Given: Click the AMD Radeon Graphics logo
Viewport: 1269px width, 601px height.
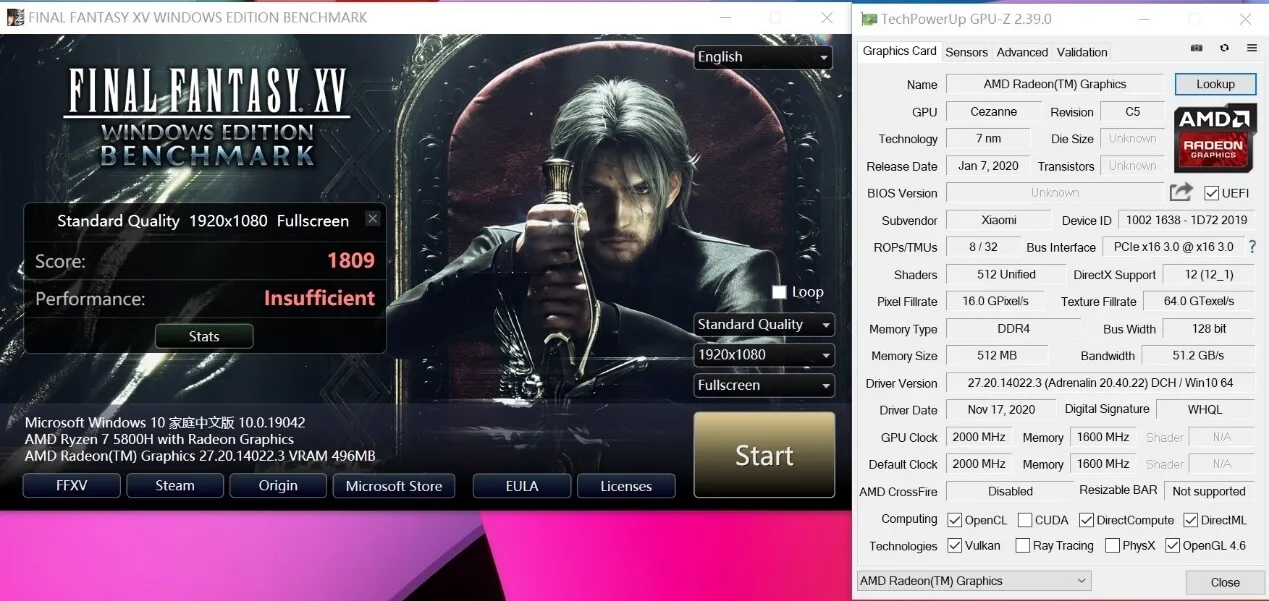Looking at the screenshot, I should click(x=1214, y=137).
